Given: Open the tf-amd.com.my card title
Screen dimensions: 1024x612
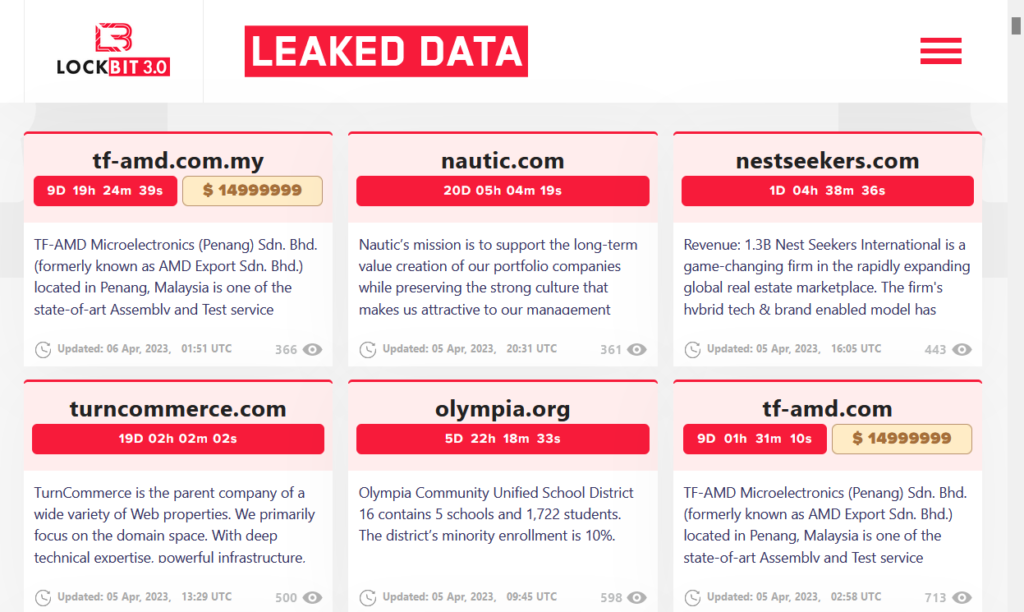Looking at the screenshot, I should click(178, 161).
